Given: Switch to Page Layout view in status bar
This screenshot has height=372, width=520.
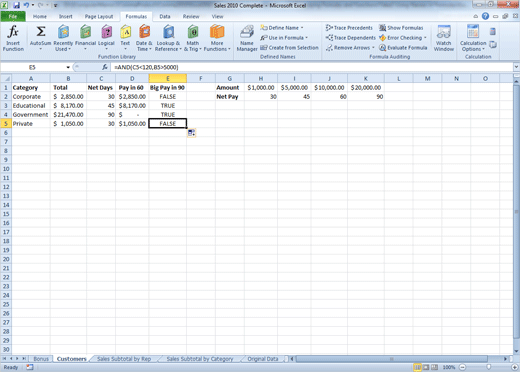Looking at the screenshot, I should point(426,367).
